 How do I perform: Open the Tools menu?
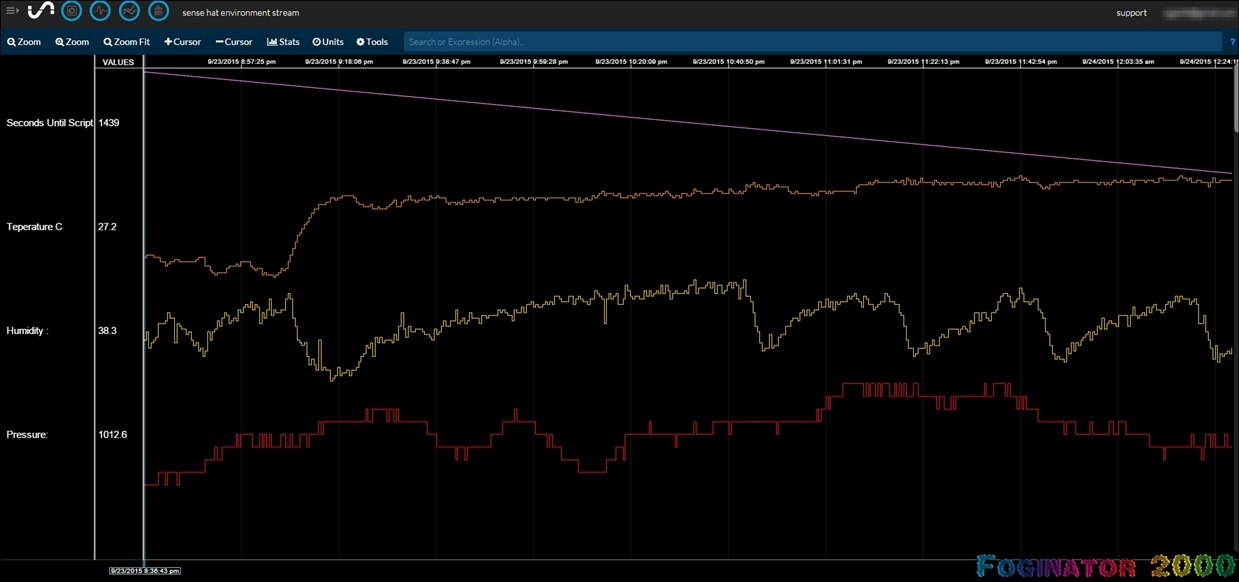[x=372, y=42]
